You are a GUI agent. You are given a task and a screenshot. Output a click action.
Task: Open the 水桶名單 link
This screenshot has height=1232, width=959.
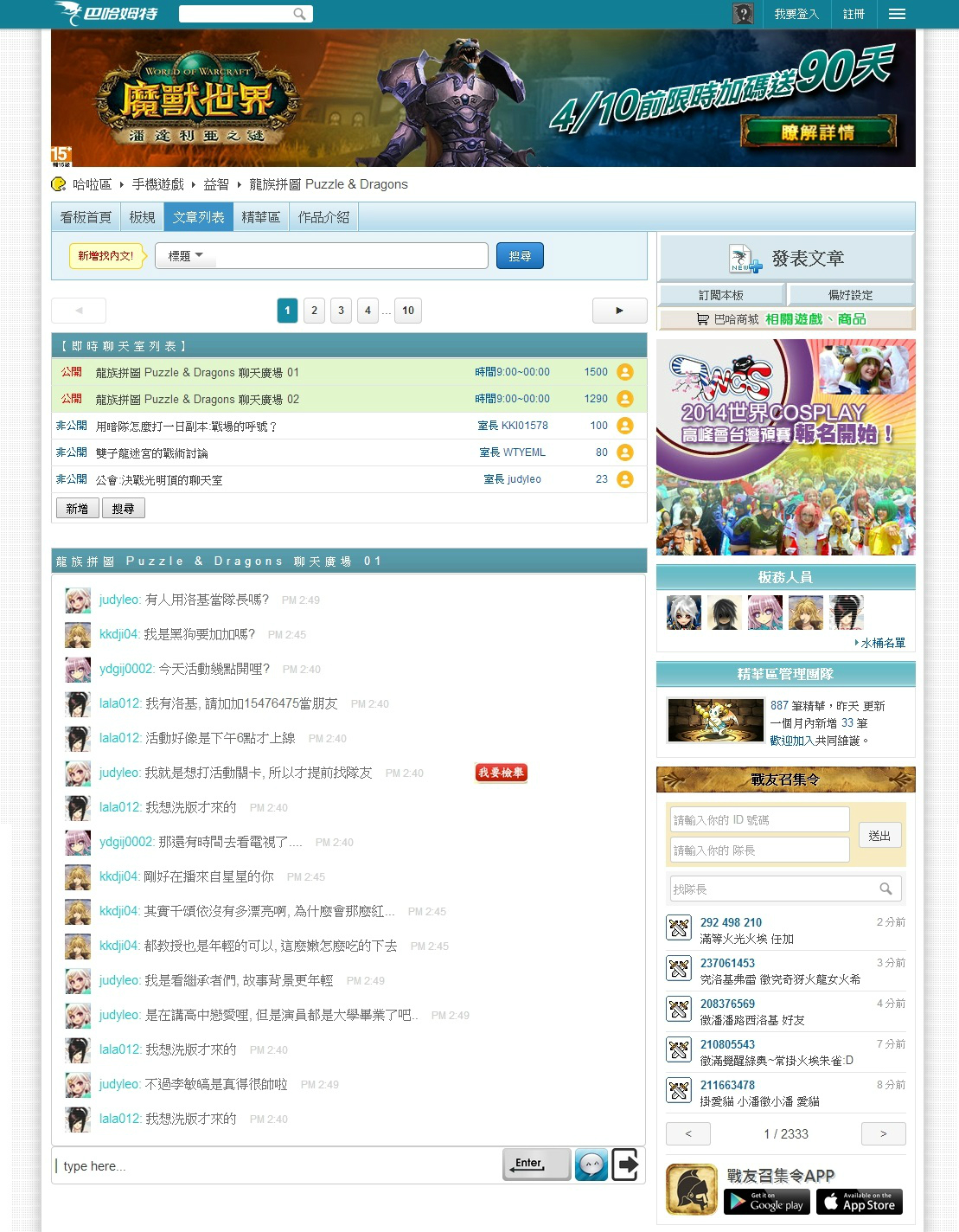coord(882,643)
